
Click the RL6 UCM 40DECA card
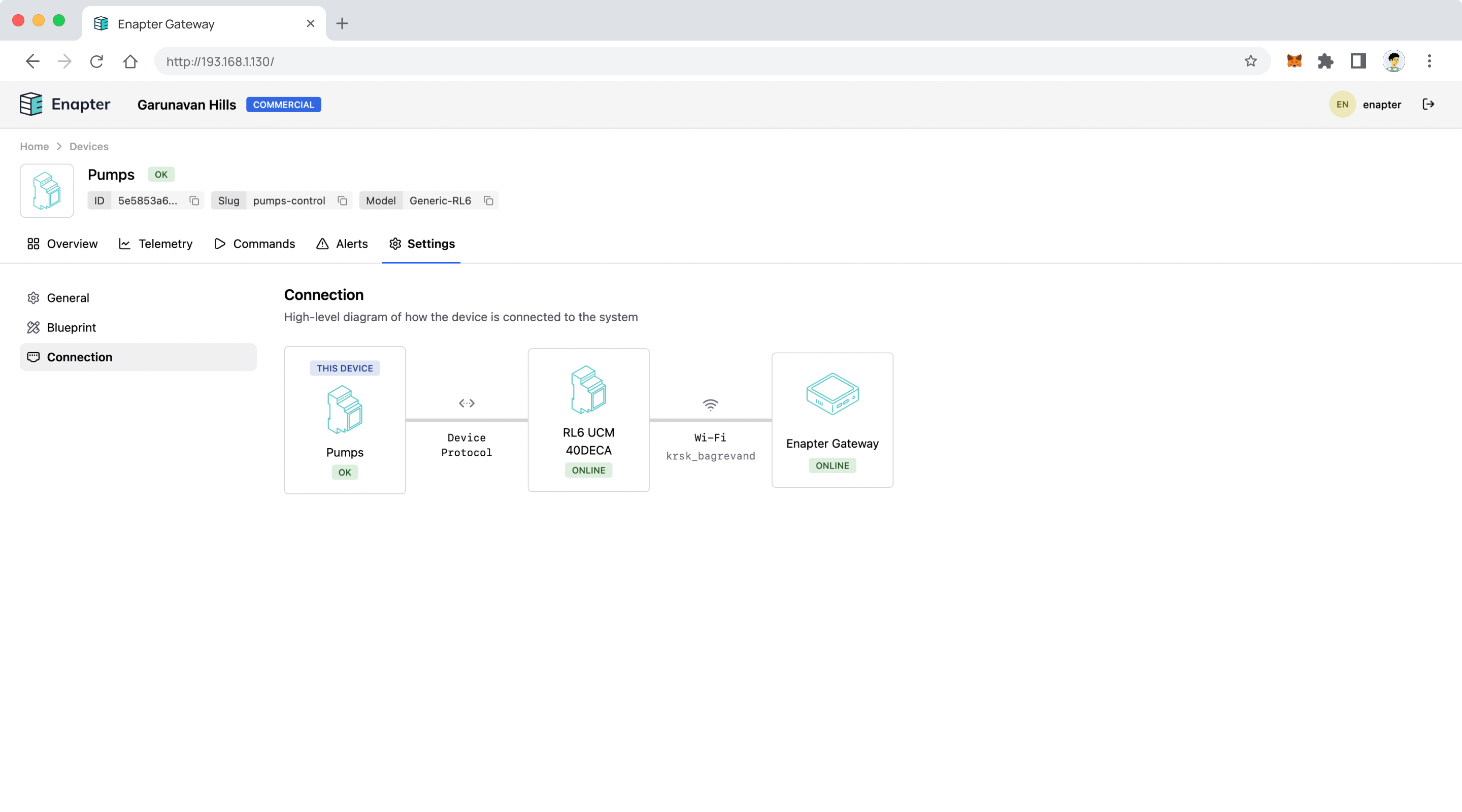pyautogui.click(x=588, y=420)
